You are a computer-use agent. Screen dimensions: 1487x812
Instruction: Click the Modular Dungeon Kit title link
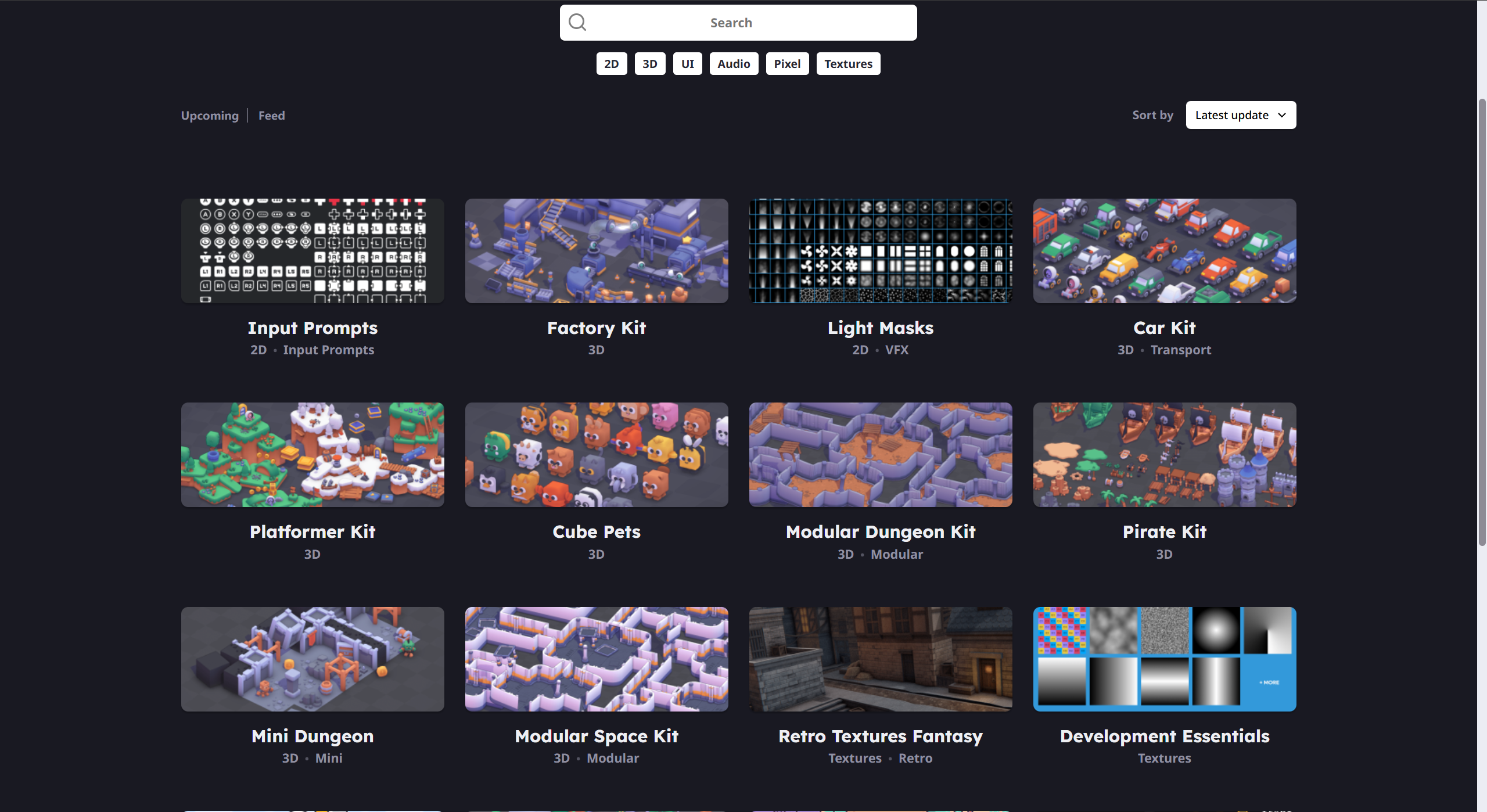[x=881, y=531]
